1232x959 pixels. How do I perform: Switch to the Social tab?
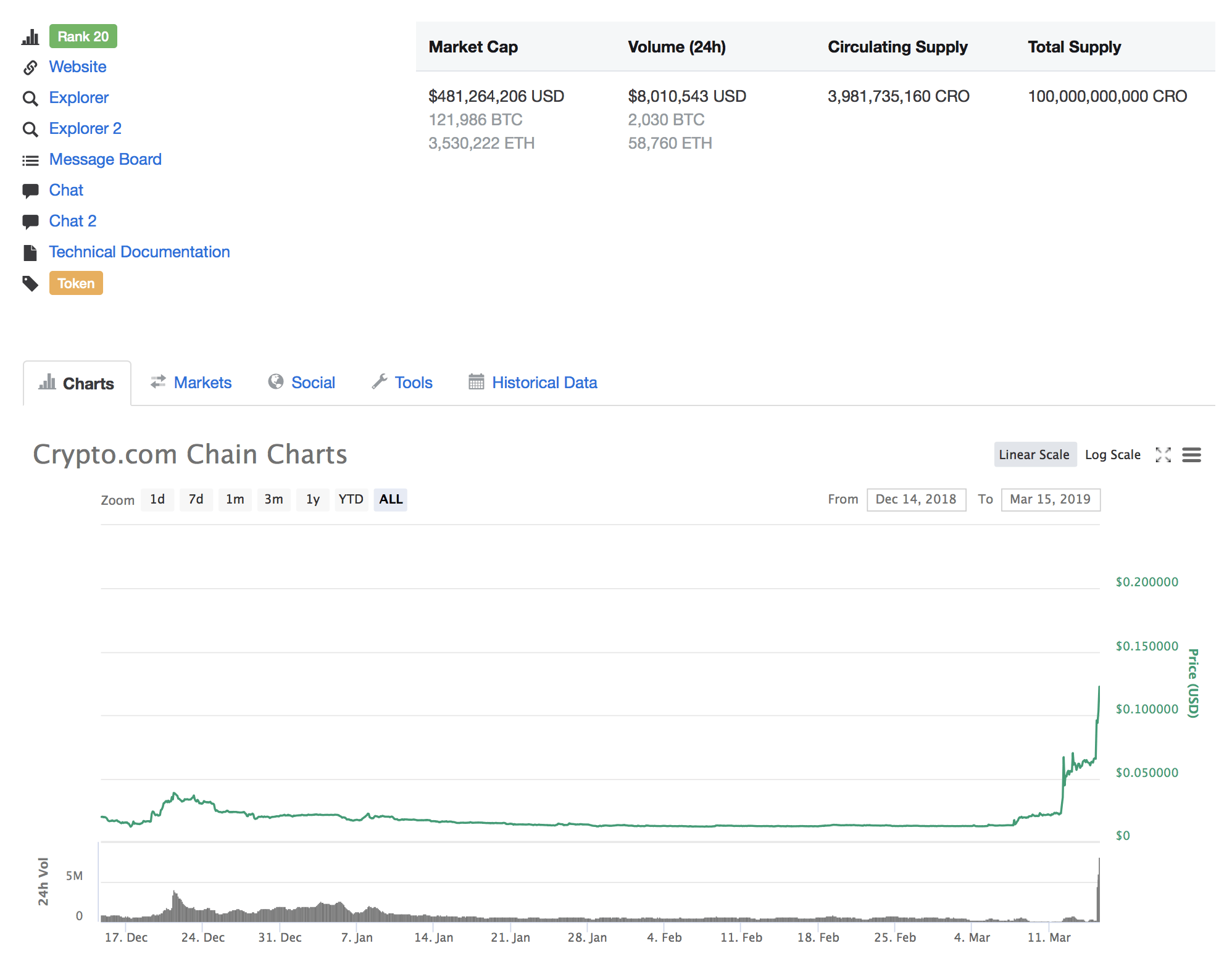tap(302, 383)
